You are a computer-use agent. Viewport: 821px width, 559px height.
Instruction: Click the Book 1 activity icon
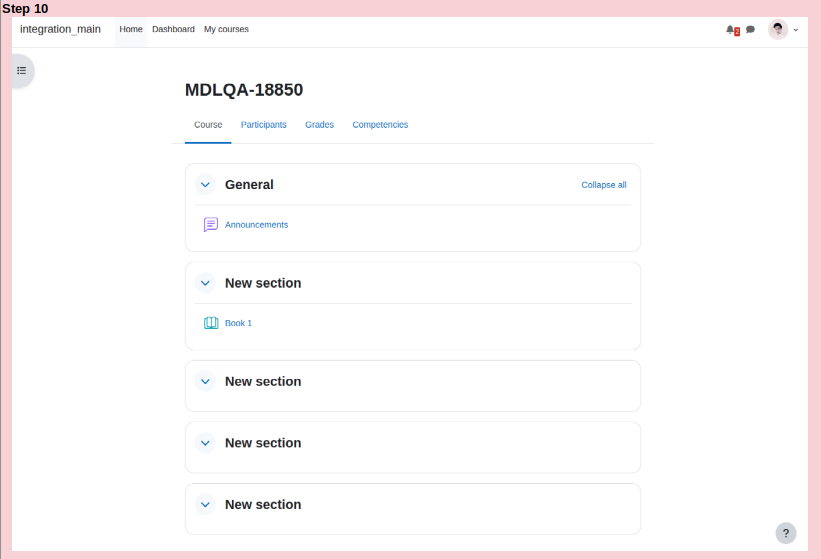click(211, 323)
